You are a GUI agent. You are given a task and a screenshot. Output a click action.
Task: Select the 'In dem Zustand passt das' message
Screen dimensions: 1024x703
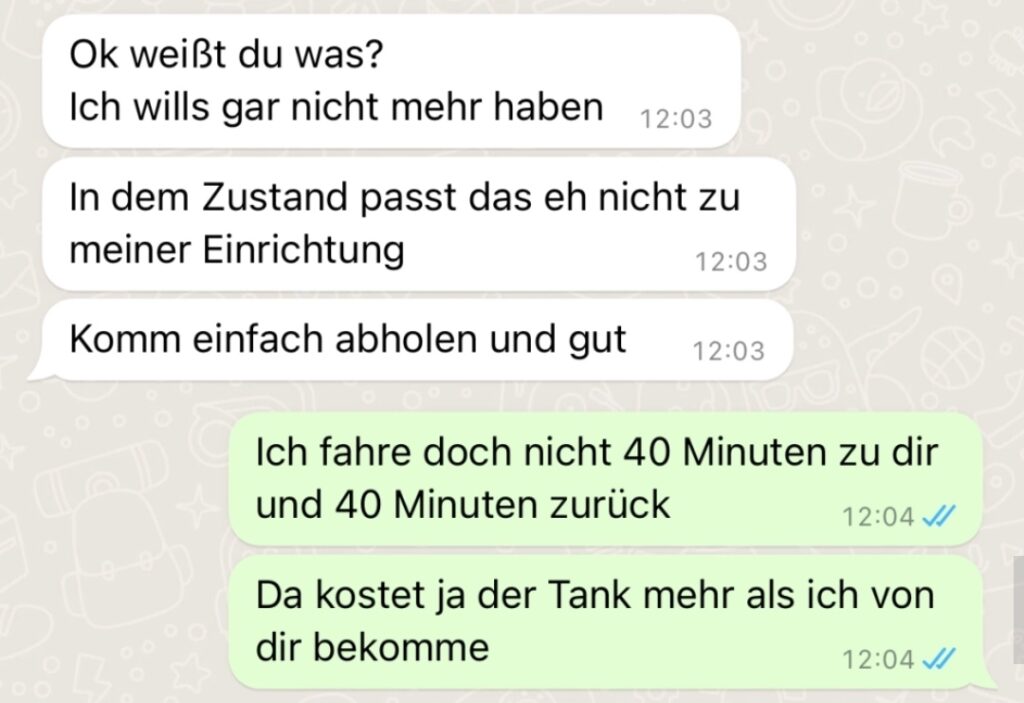pos(419,224)
